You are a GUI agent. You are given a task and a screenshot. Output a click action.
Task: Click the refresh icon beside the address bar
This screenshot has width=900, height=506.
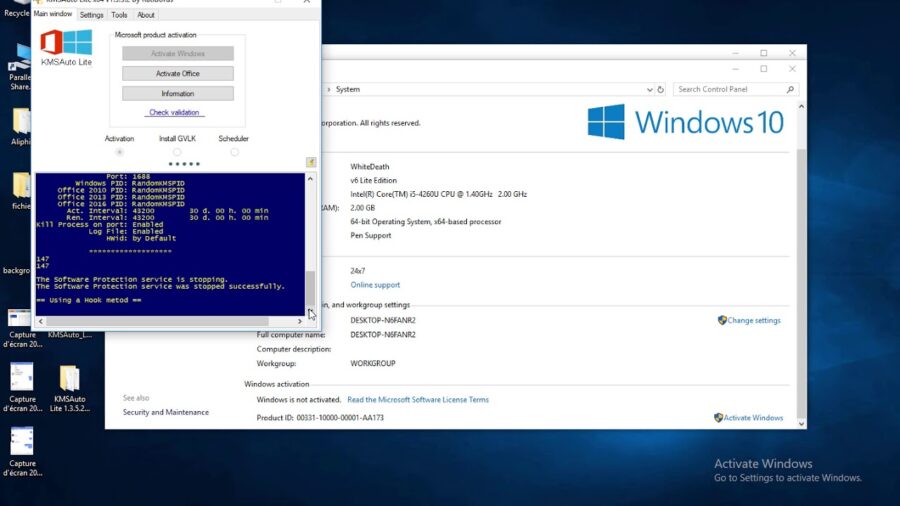pyautogui.click(x=660, y=89)
